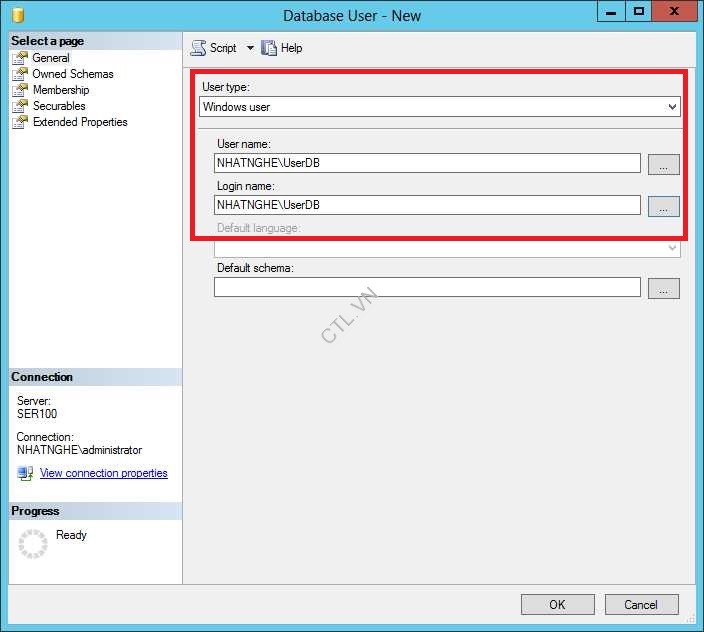Click the General page icon
Image resolution: width=704 pixels, height=632 pixels.
pyautogui.click(x=20, y=58)
